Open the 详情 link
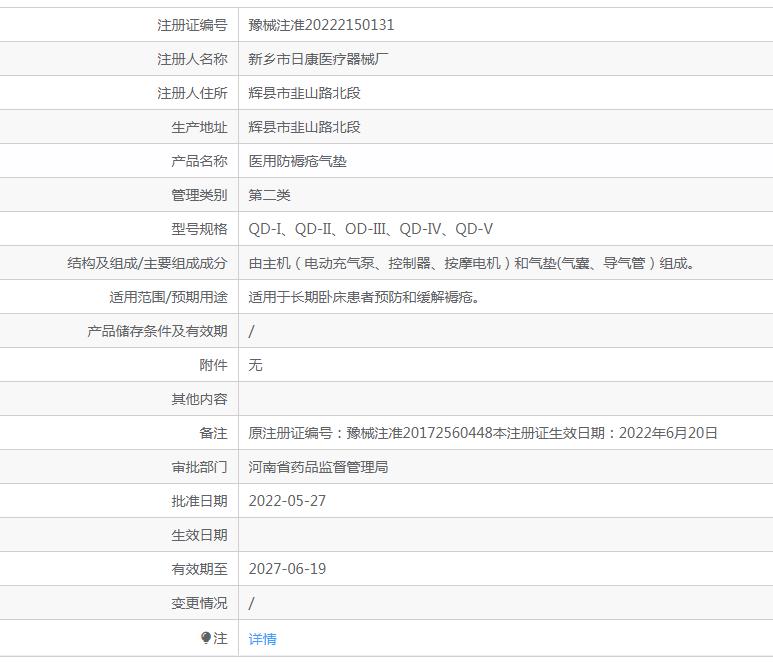 (x=262, y=639)
